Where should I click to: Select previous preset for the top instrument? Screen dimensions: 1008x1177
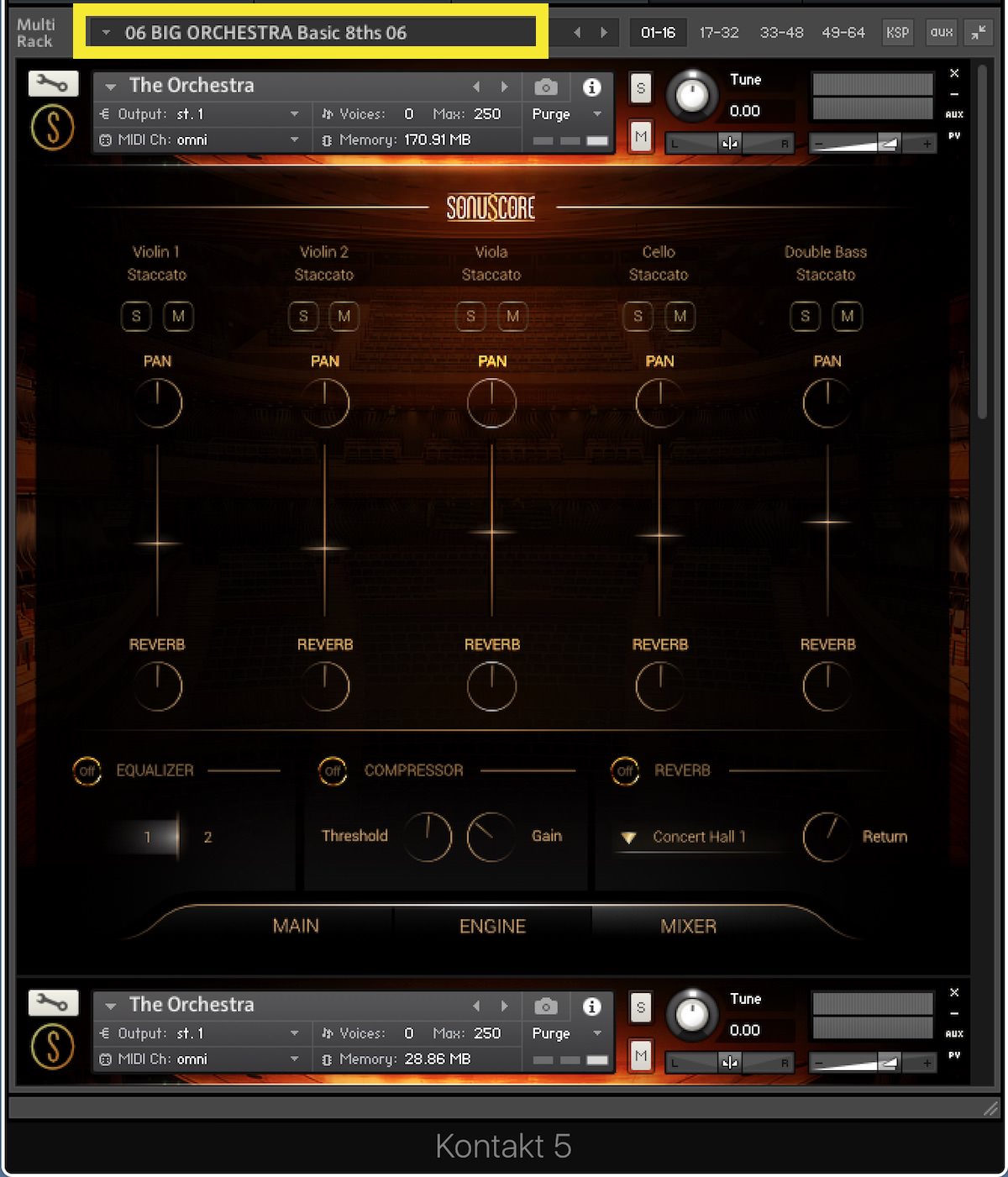(x=476, y=87)
